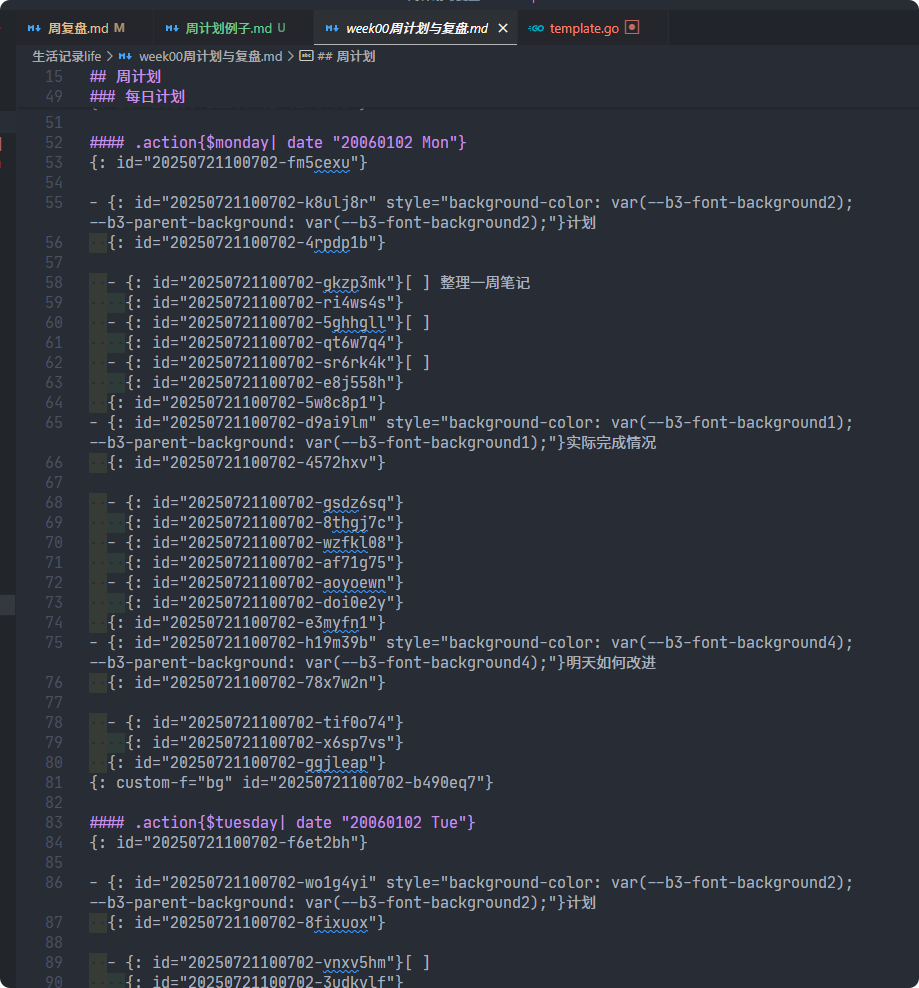Viewport: 919px width, 988px height.
Task: Click the Markdown icon in the breadcrumb
Action: tap(125, 57)
